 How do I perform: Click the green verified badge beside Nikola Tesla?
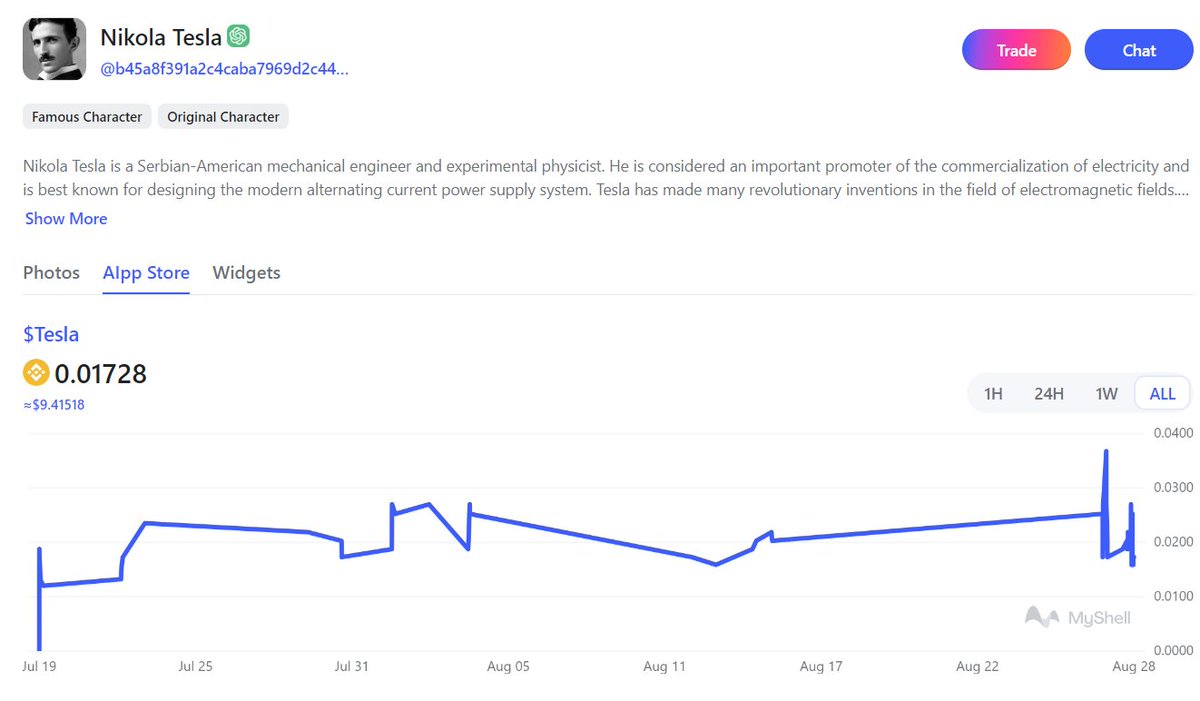[x=238, y=36]
